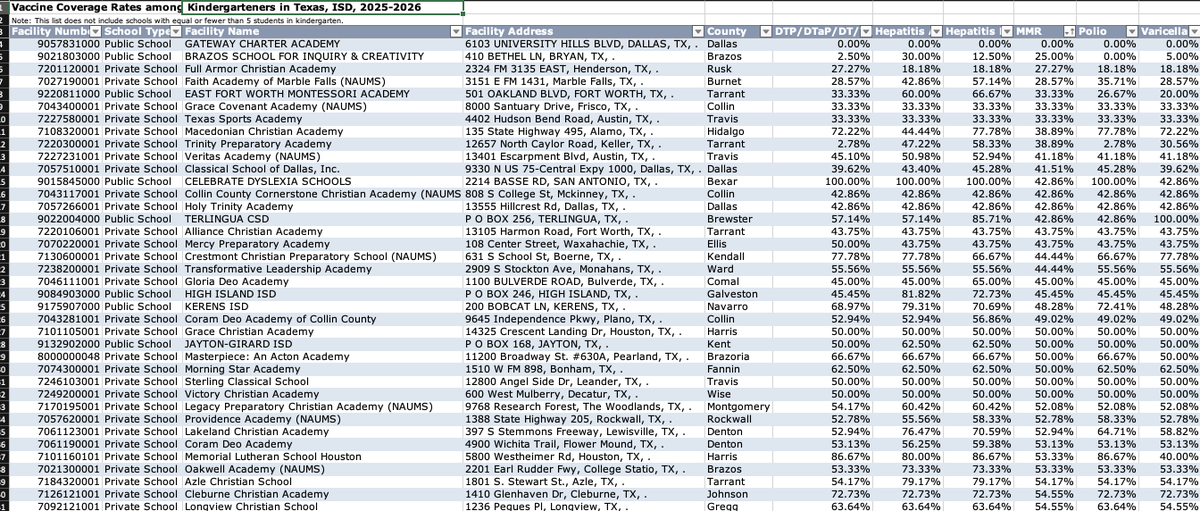Select address 2214 BASSE RD, SAN ANTONIO
This screenshot has width=1200, height=511.
[584, 182]
